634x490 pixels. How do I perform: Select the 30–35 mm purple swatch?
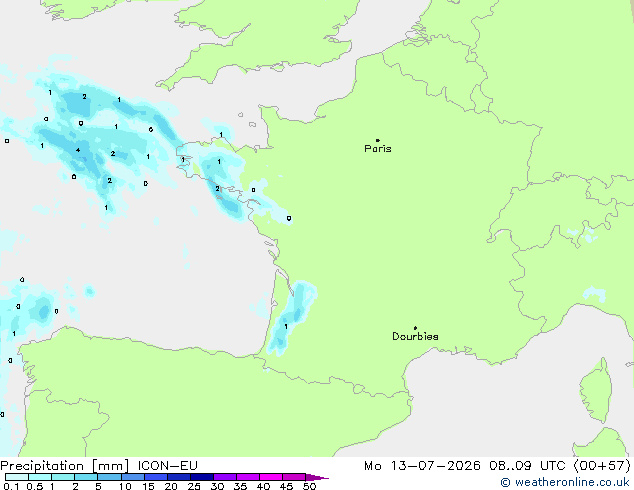225,477
